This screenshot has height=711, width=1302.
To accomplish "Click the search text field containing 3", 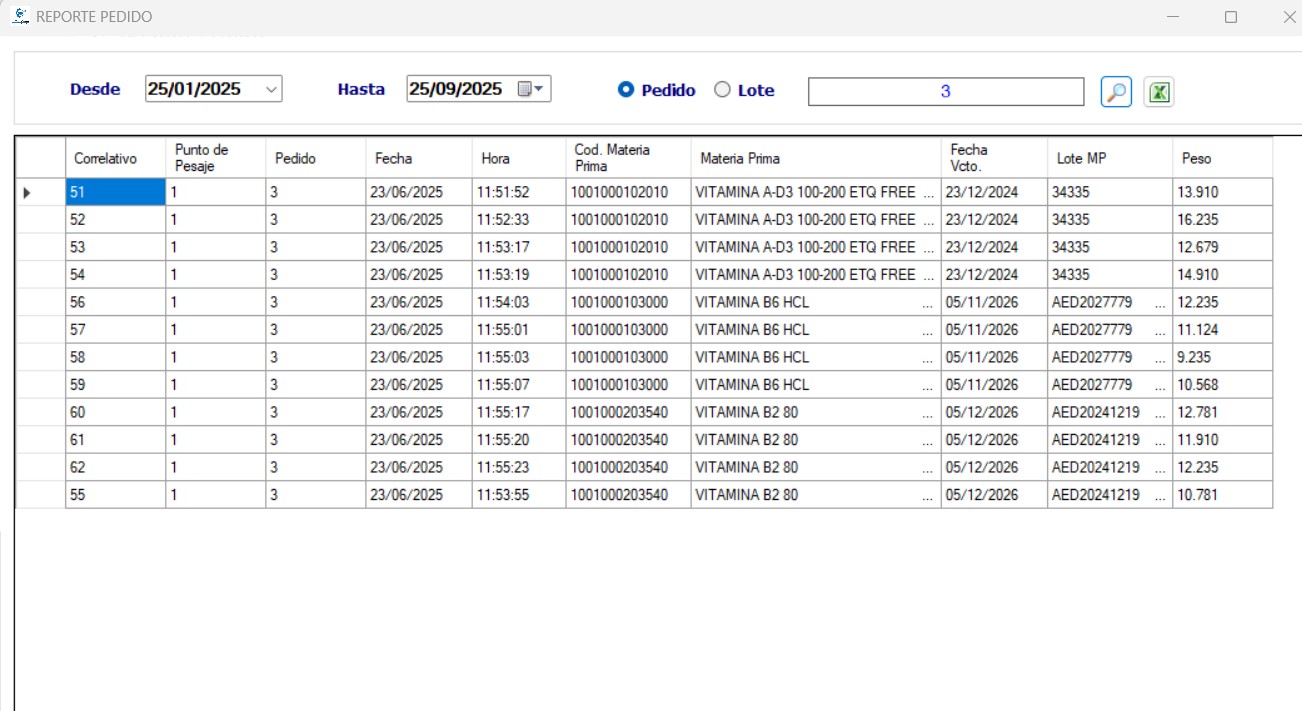I will pos(945,92).
